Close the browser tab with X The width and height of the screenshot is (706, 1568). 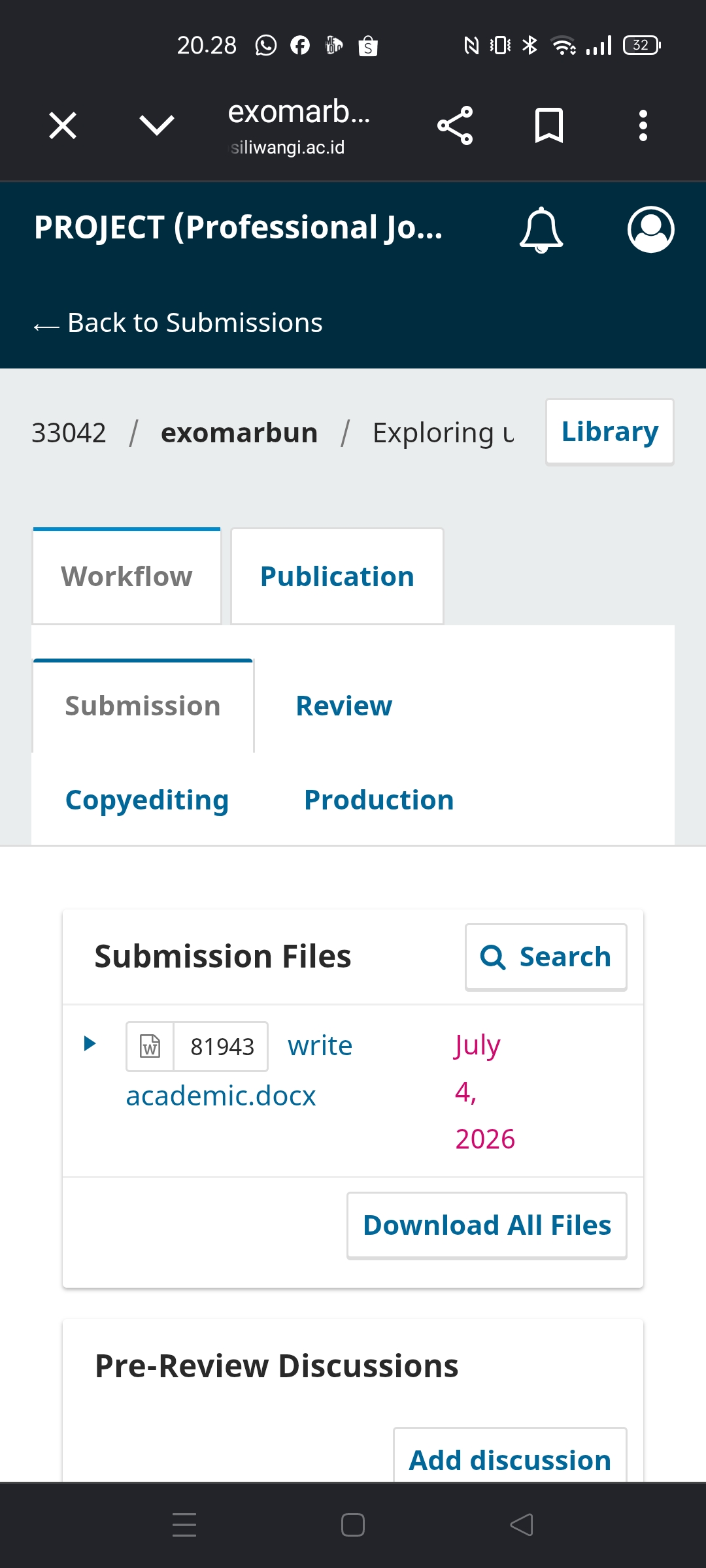(x=63, y=125)
